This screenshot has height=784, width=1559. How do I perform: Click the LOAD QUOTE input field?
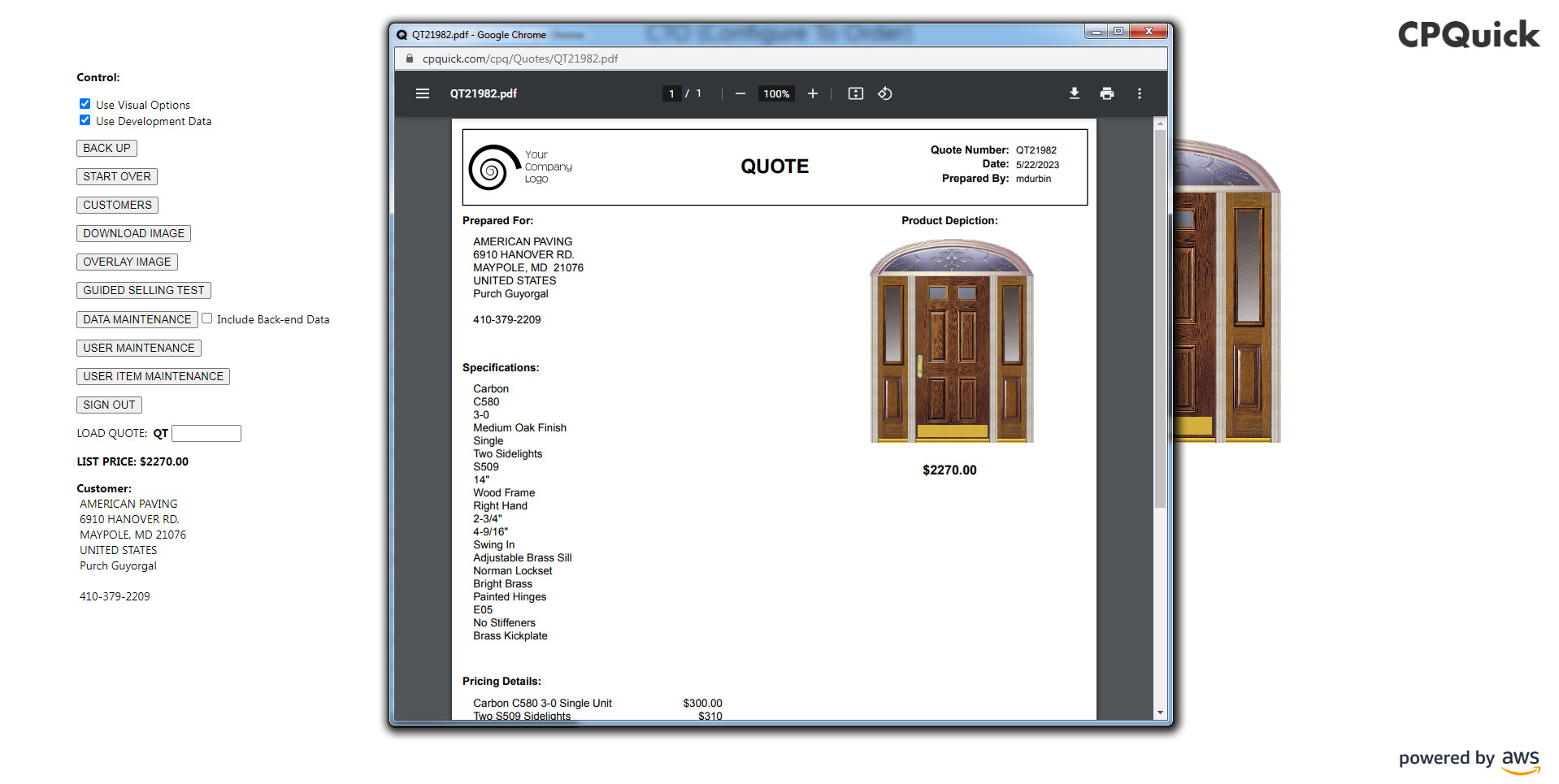[206, 433]
